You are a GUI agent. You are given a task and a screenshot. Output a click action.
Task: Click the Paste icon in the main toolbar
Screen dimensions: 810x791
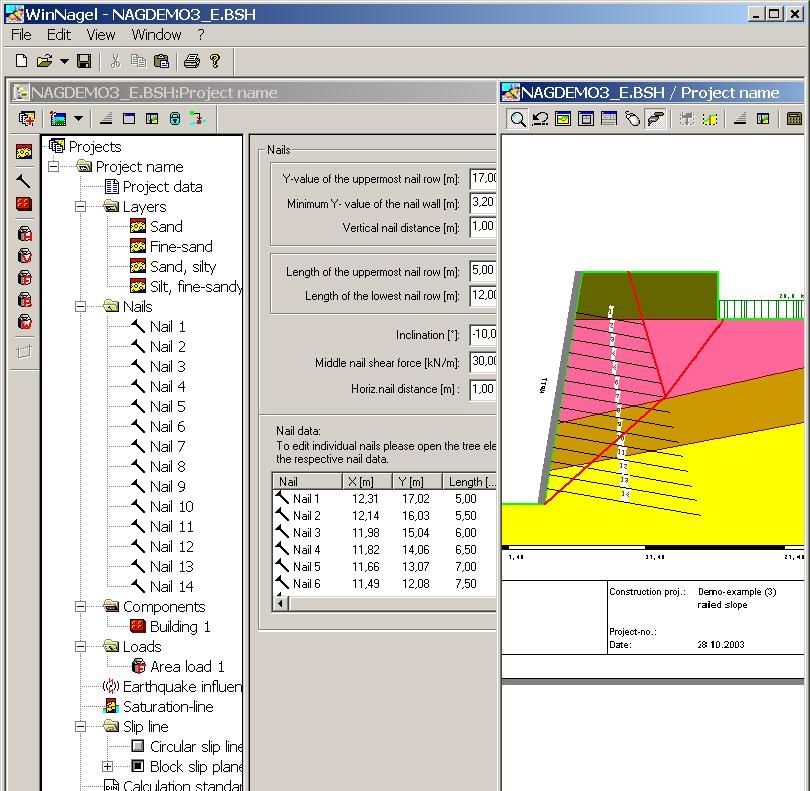(161, 61)
